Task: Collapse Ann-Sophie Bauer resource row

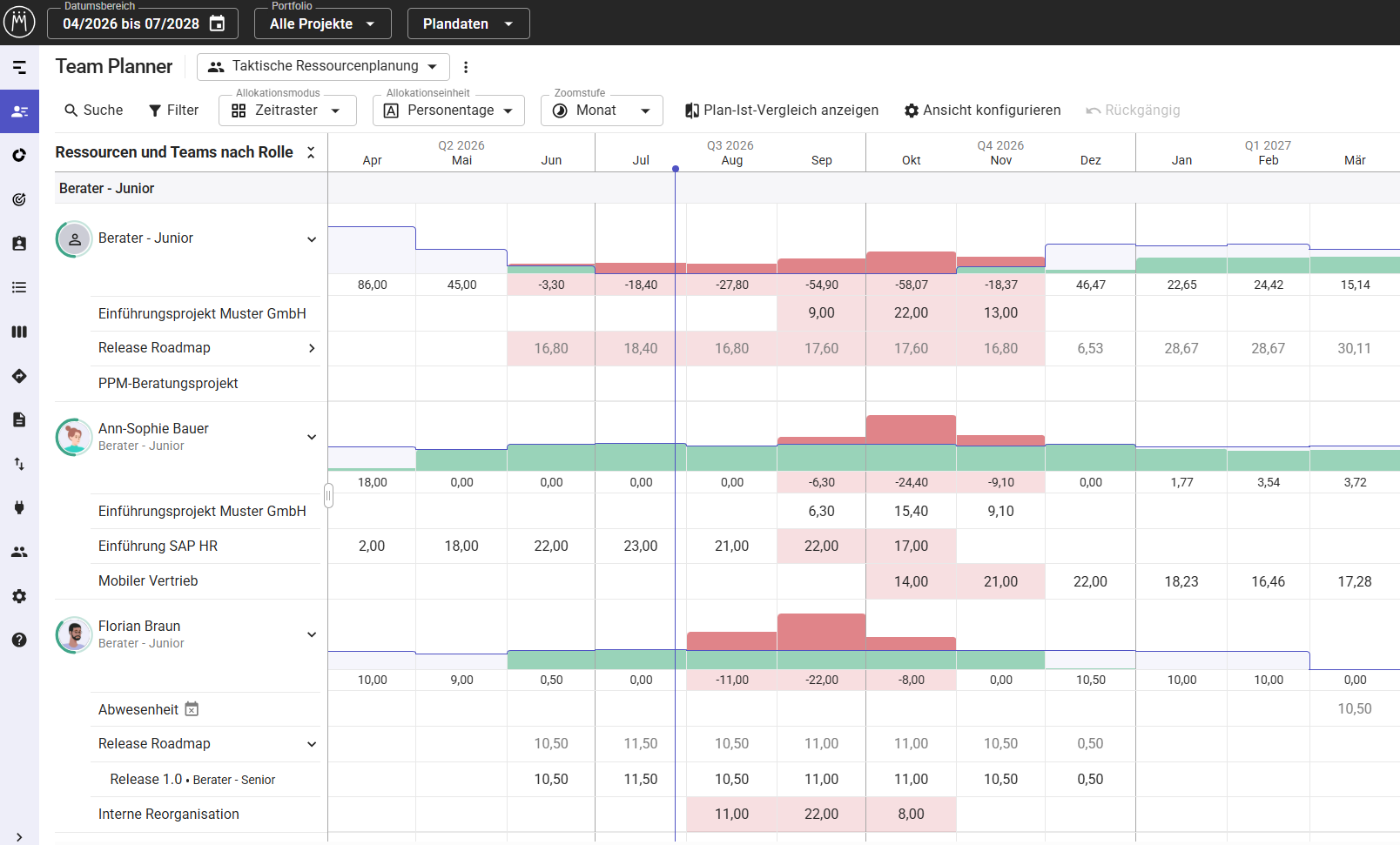Action: [312, 437]
